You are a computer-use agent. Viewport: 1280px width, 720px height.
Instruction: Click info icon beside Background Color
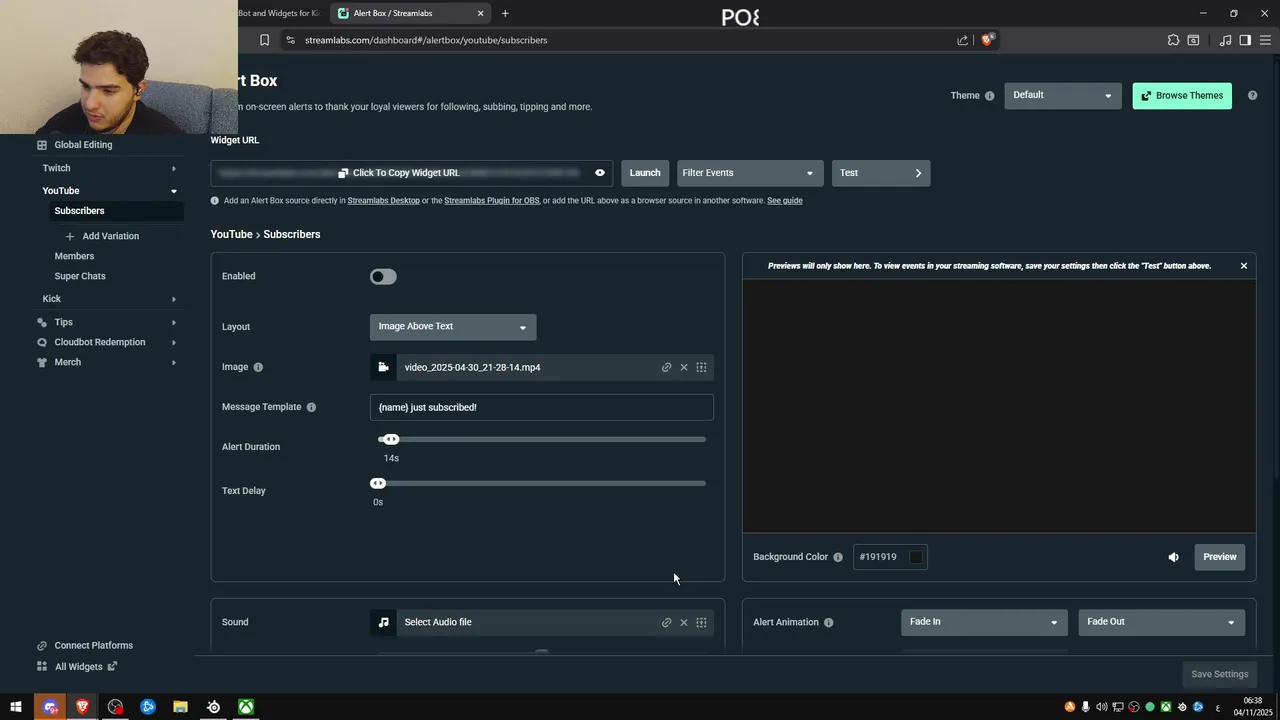pos(838,557)
